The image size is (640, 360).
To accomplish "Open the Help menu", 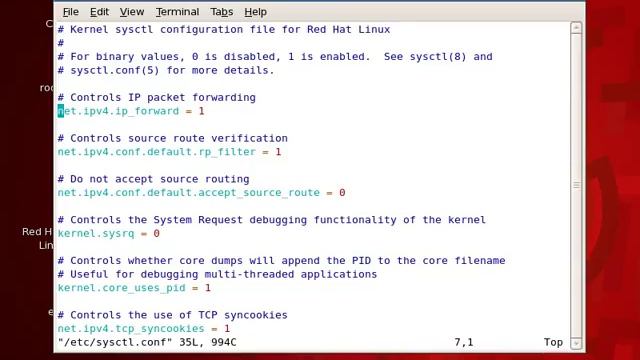I will point(256,12).
